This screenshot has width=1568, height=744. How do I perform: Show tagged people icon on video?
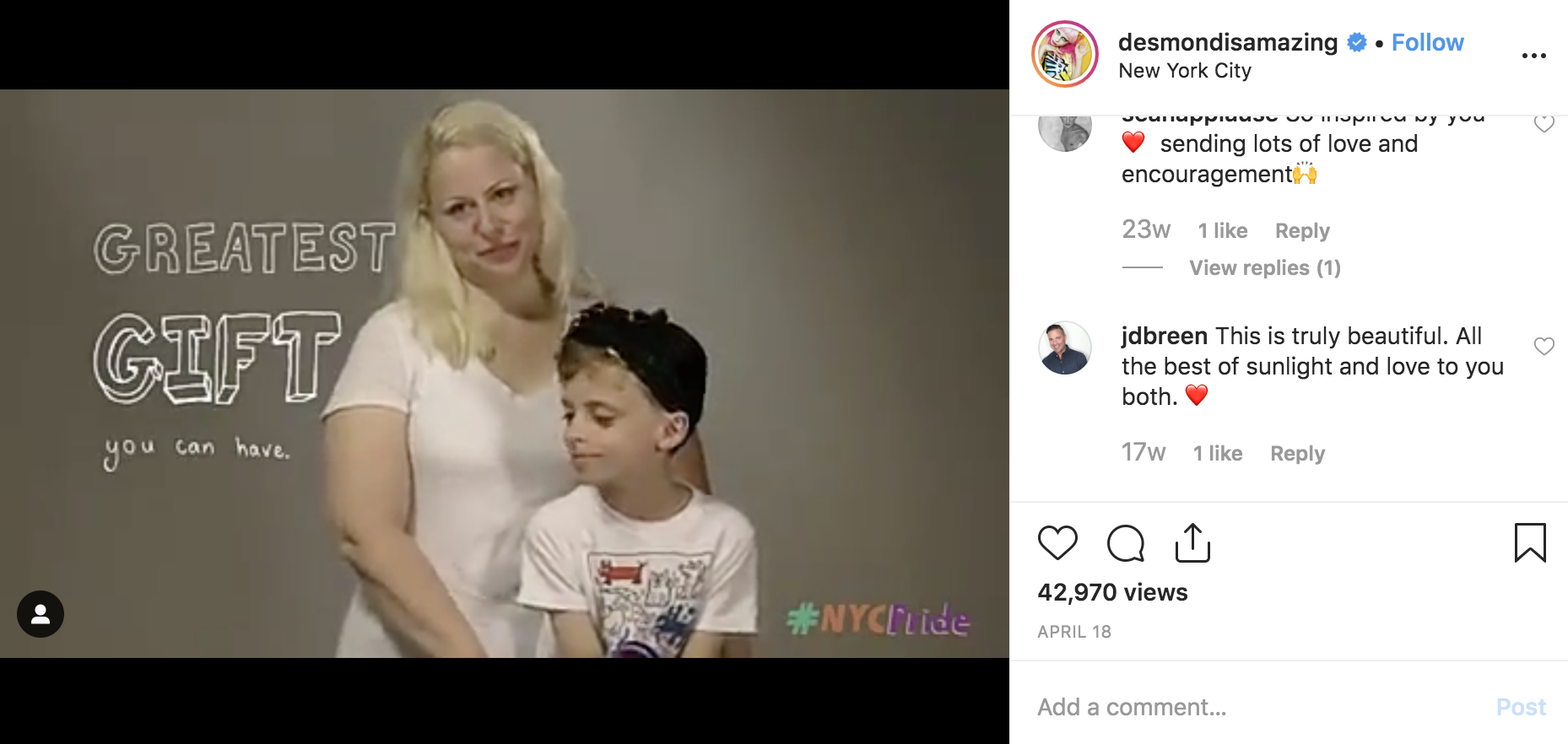(41, 614)
